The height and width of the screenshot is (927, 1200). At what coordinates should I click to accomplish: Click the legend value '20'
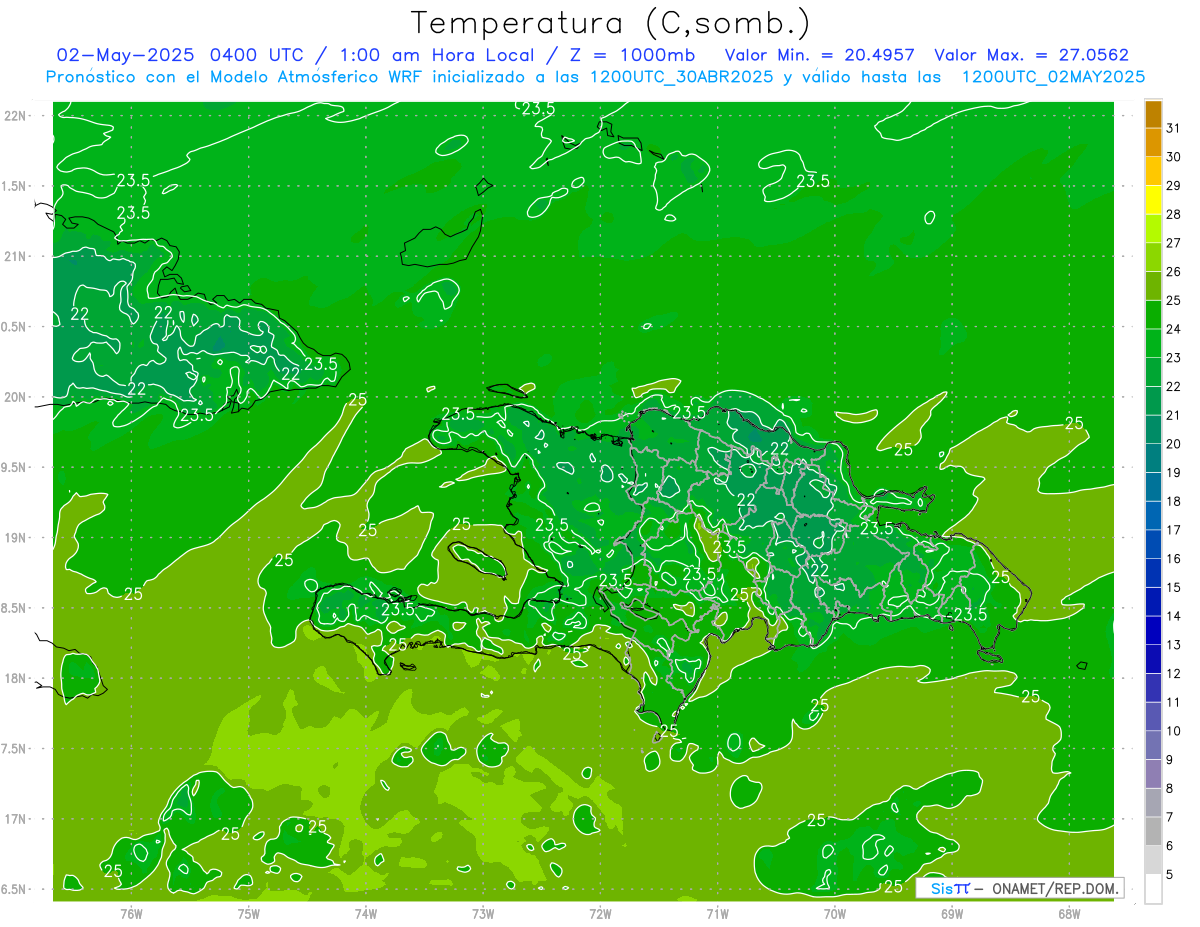[1174, 444]
